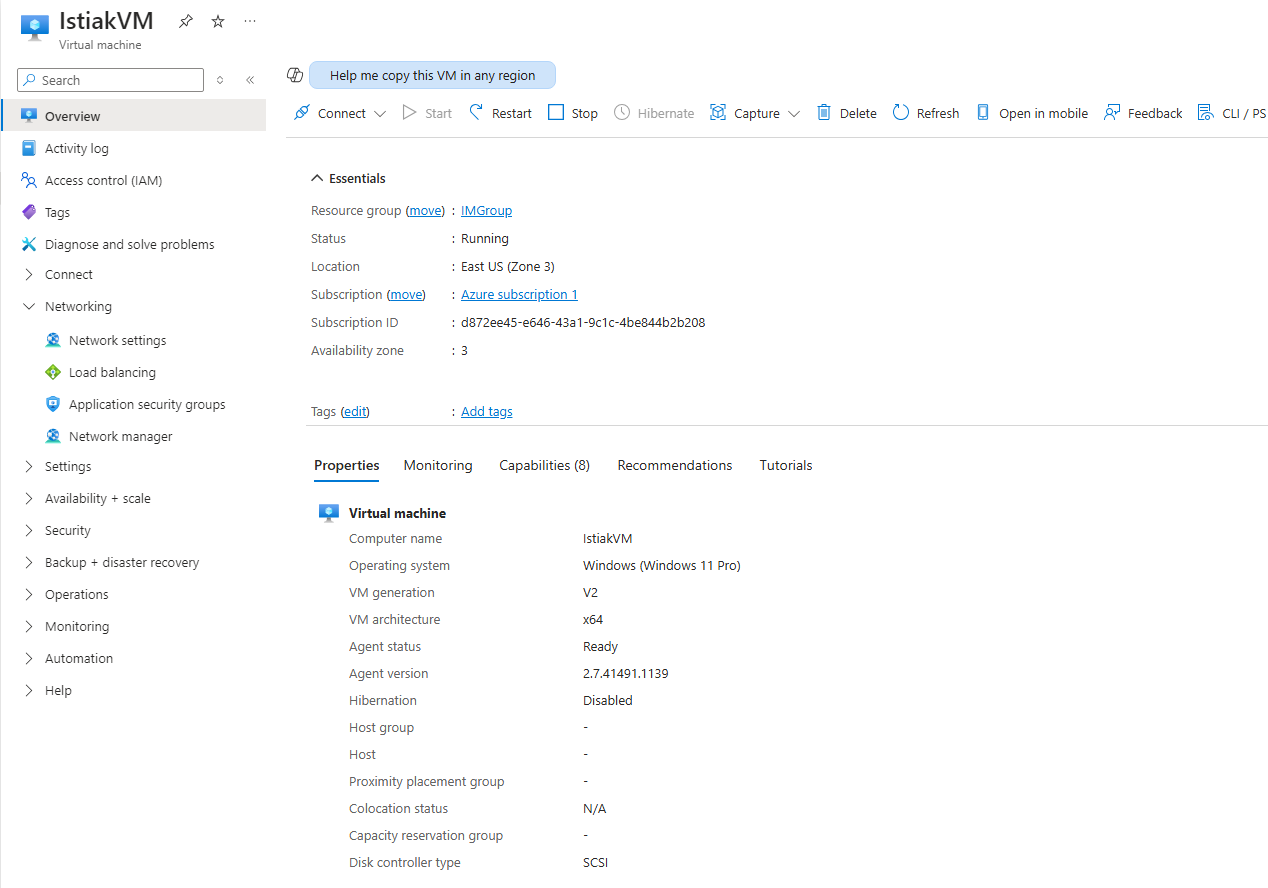Collapse the sidebar menu with double chevron

(x=250, y=80)
